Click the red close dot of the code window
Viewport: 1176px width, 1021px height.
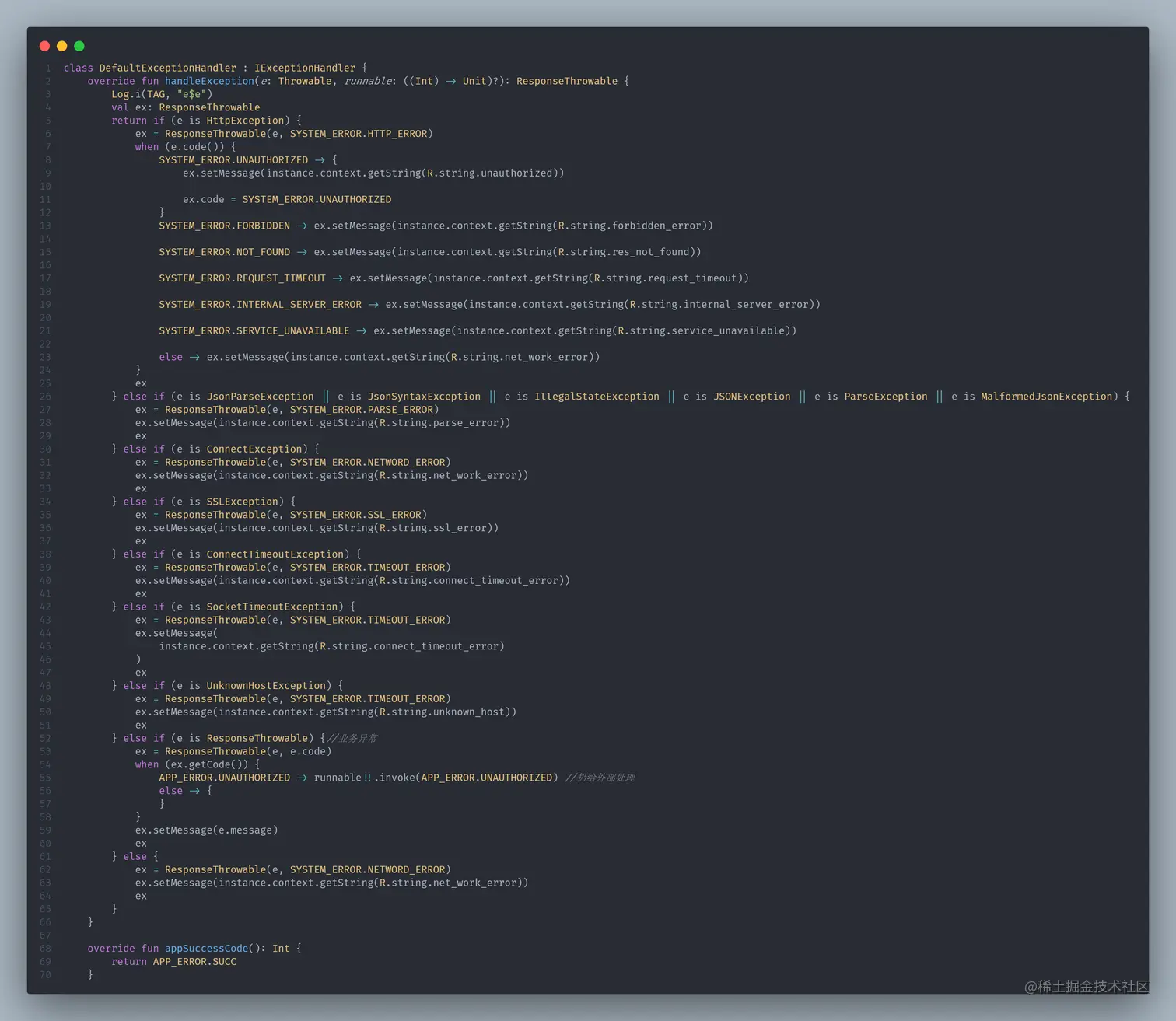click(44, 46)
